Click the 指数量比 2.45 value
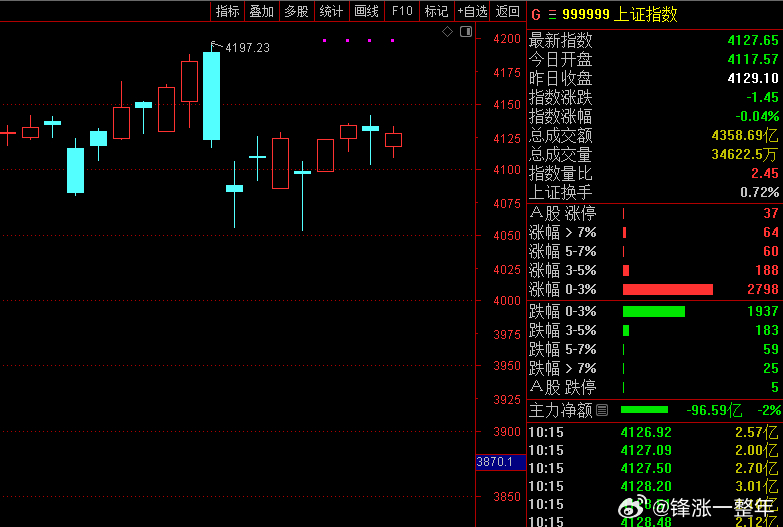Screen dimensions: 783x527 765,173
